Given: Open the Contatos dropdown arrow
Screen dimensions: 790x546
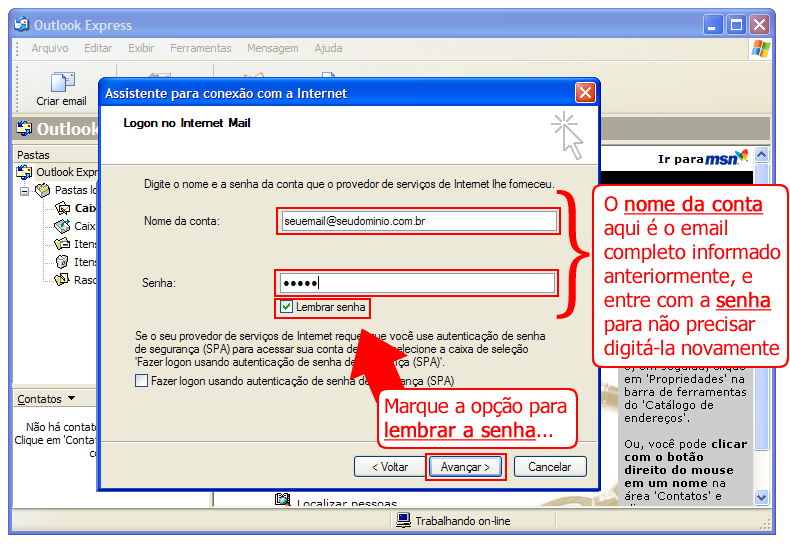Looking at the screenshot, I should [x=72, y=398].
